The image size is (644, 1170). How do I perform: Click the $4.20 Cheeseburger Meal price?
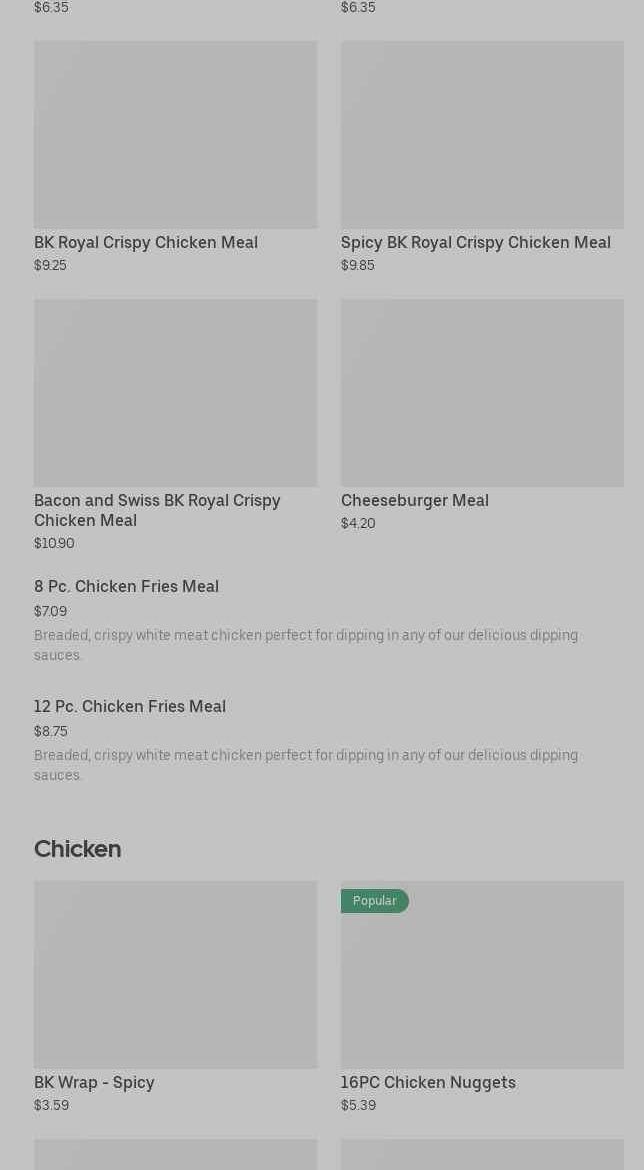click(x=358, y=523)
